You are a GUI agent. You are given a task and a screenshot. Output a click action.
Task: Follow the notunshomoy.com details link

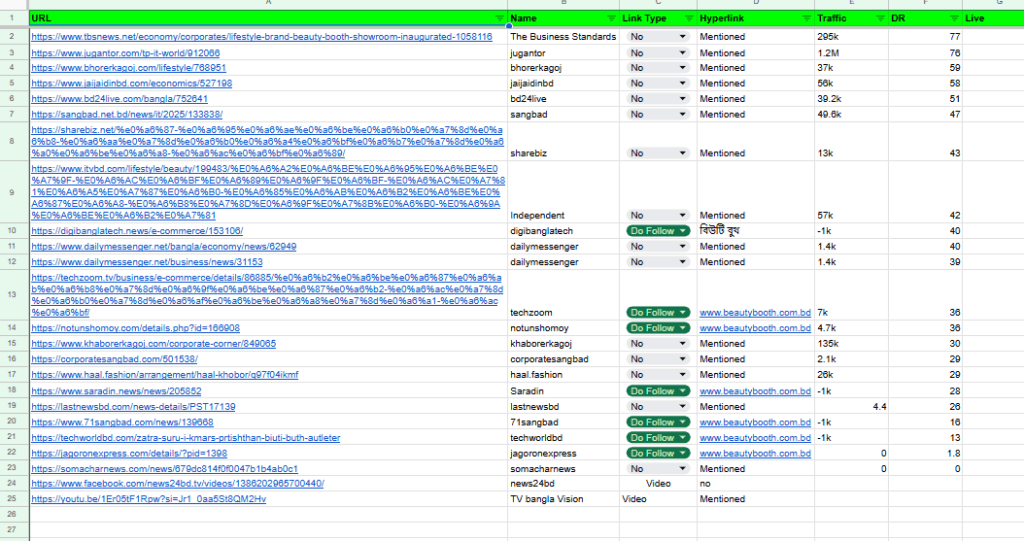tap(135, 328)
